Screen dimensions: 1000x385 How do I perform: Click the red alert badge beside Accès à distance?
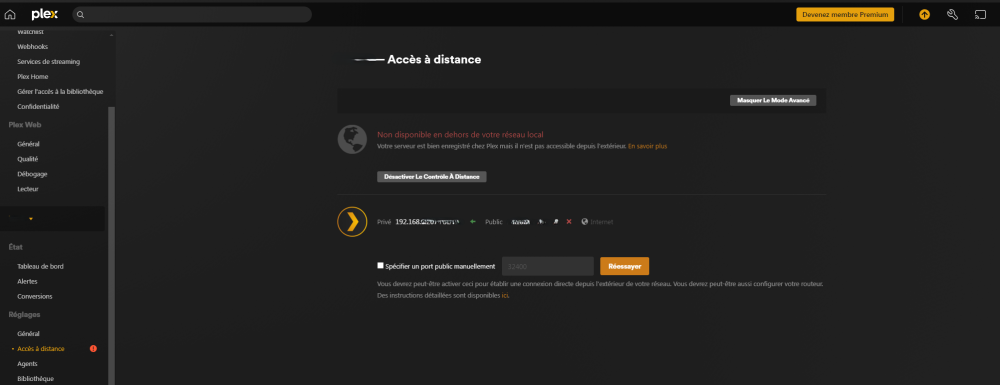pos(93,349)
